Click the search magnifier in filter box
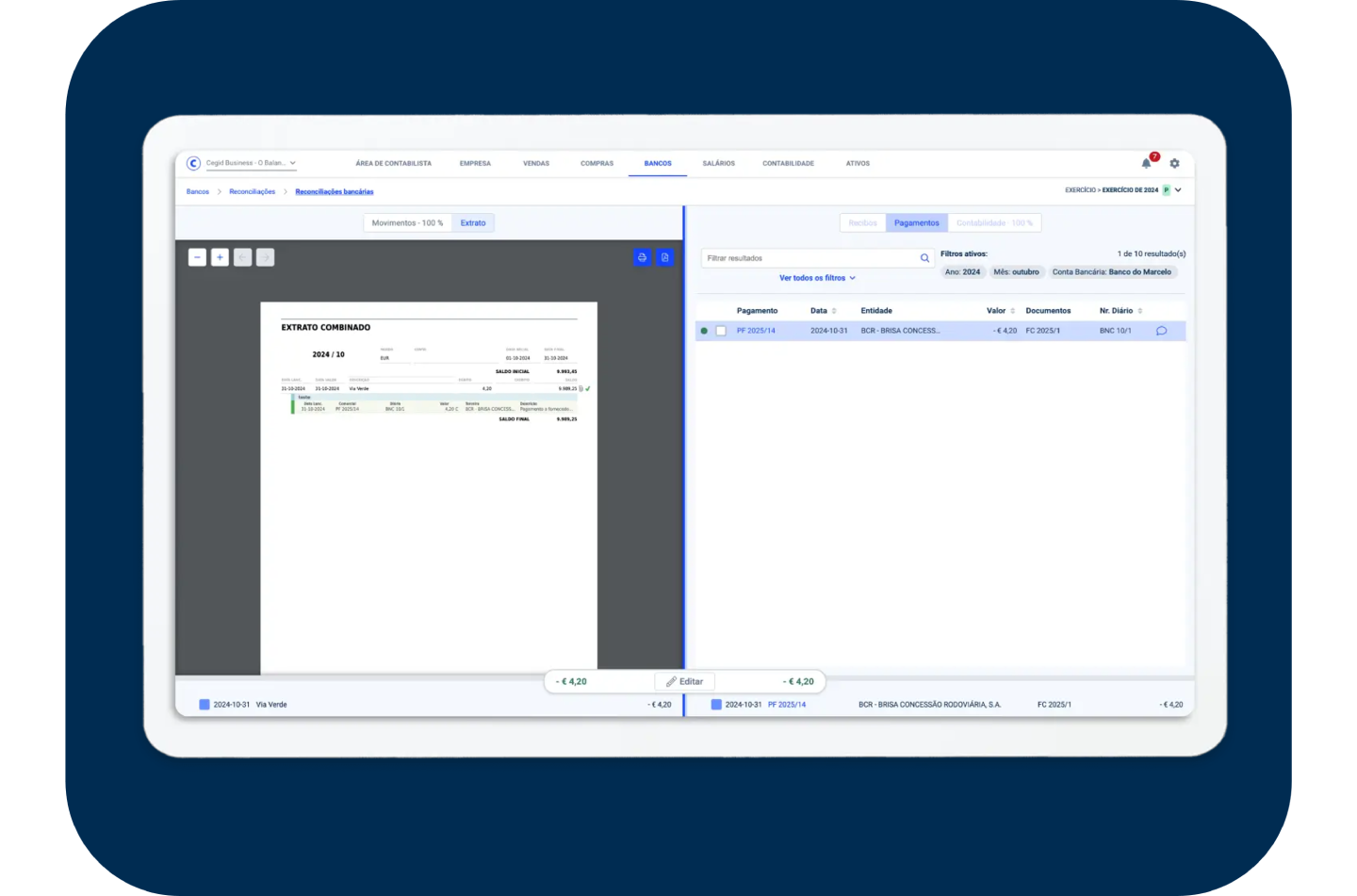 click(924, 258)
